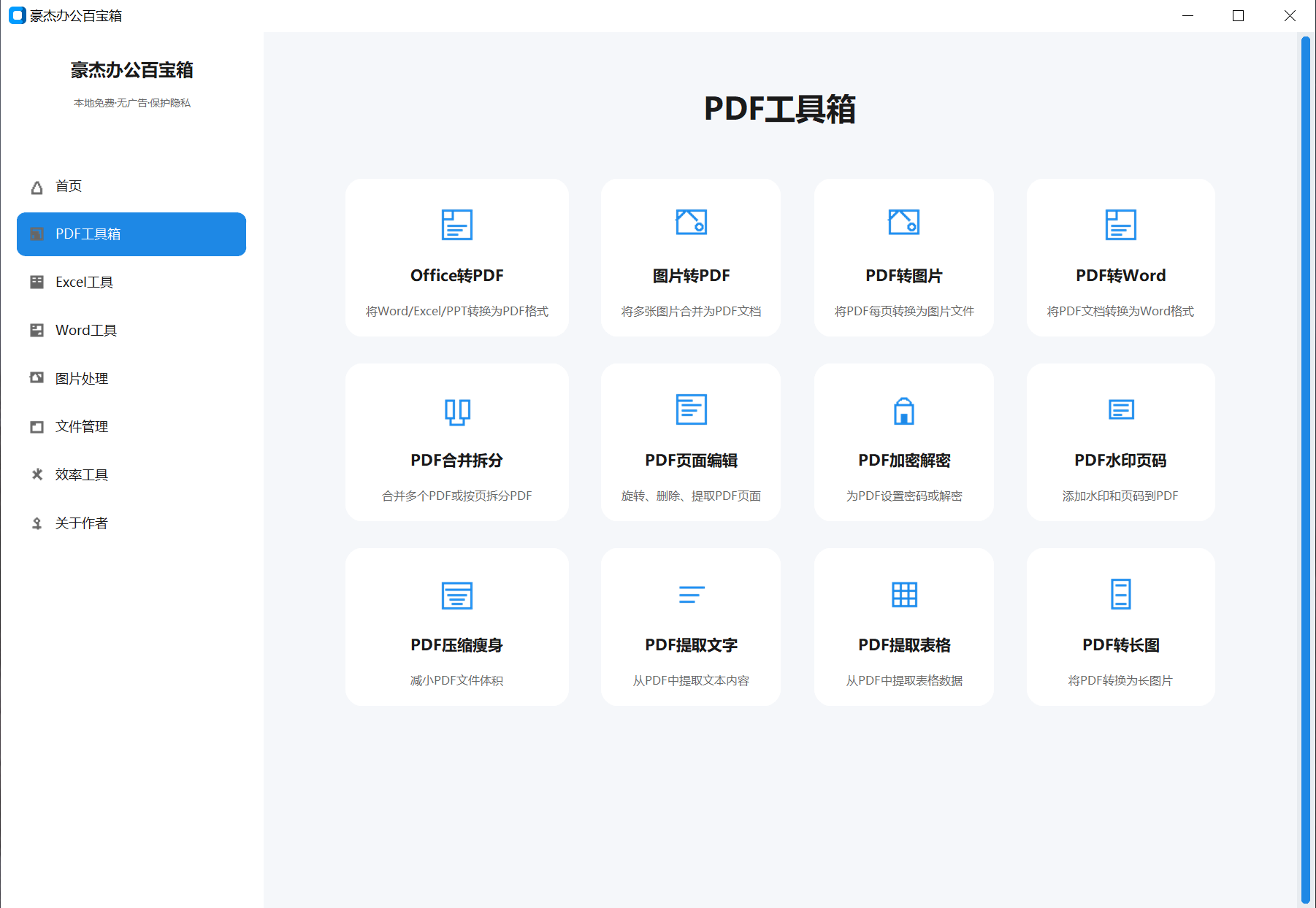This screenshot has height=908, width=1316.
Task: Open PDF压缩瘦身 tool title
Action: point(457,645)
